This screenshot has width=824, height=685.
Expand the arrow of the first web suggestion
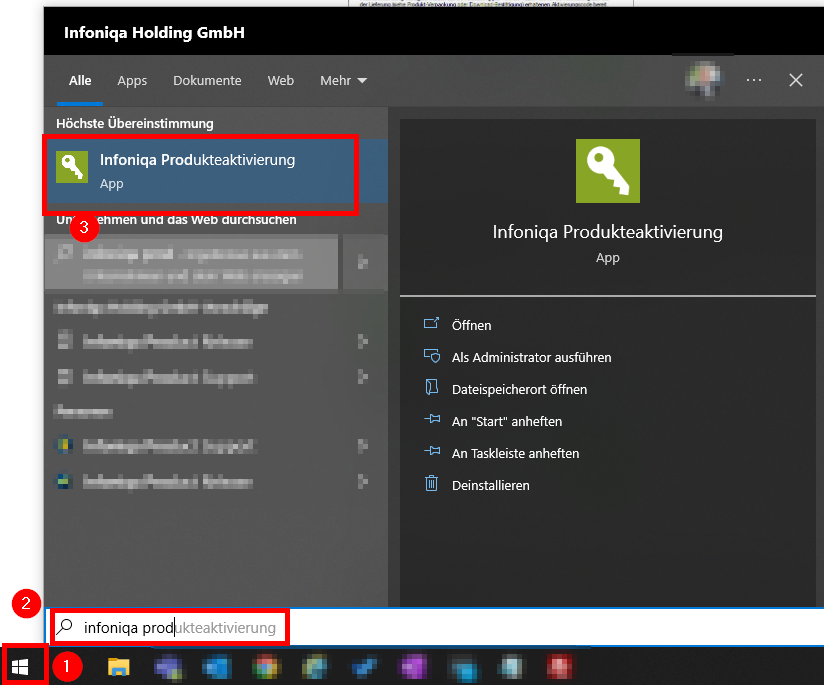[x=363, y=262]
